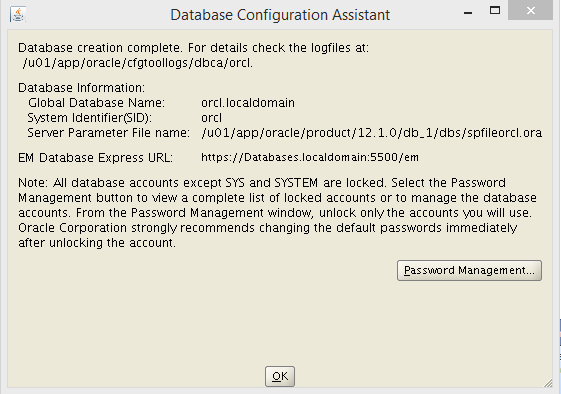The image size is (561, 394).
Task: Click the 'System Identifier(SID):' label
Action: tap(89, 118)
